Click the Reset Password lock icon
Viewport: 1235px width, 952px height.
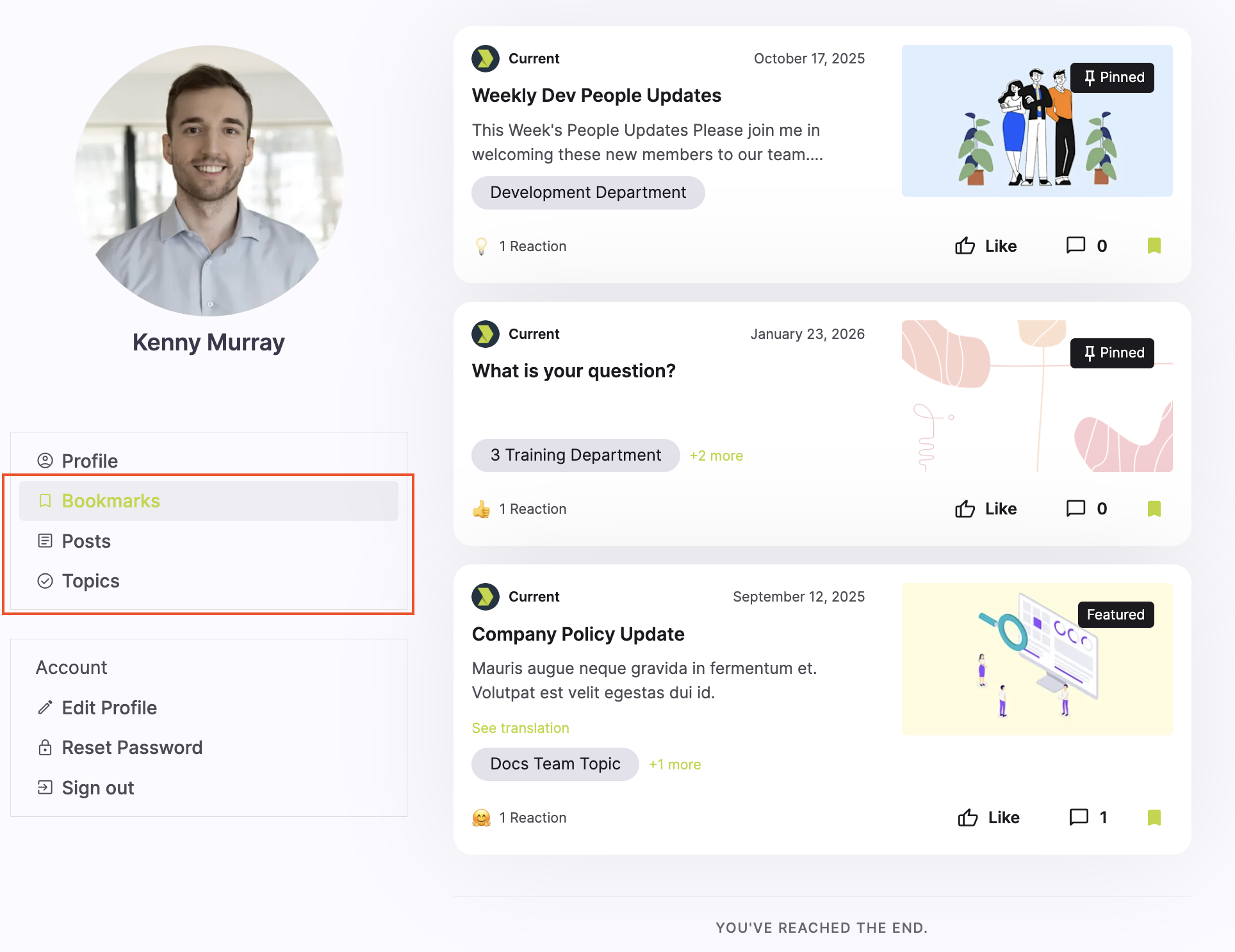point(45,747)
